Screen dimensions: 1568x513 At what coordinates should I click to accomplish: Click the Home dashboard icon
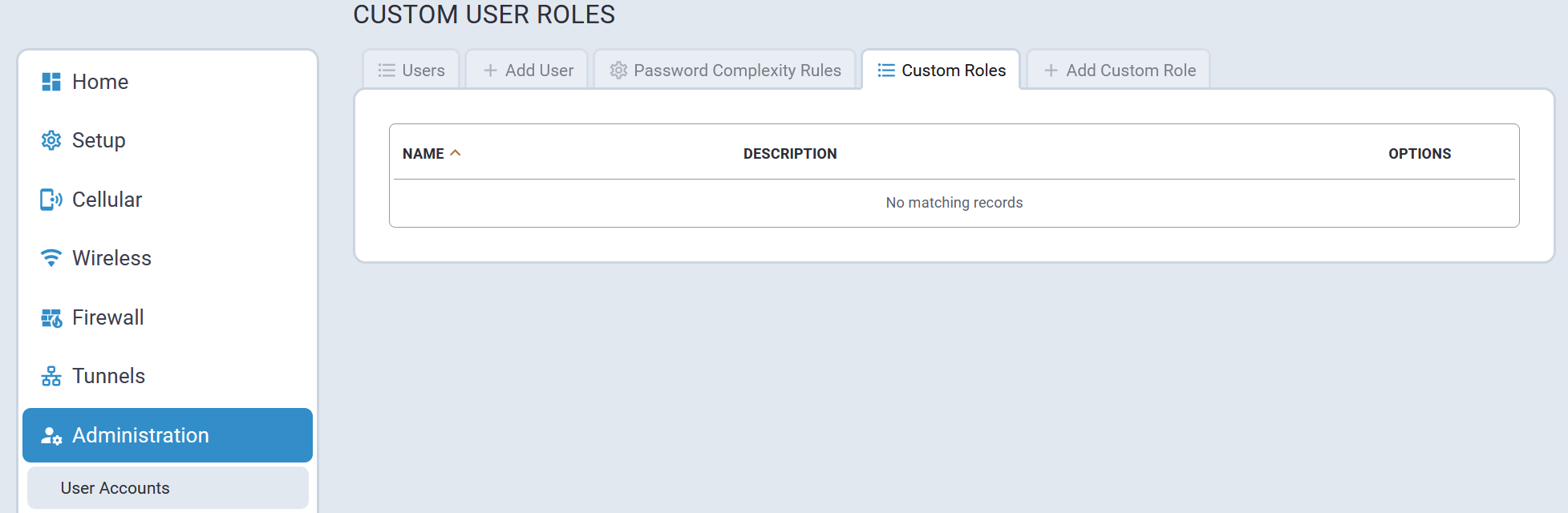[51, 82]
